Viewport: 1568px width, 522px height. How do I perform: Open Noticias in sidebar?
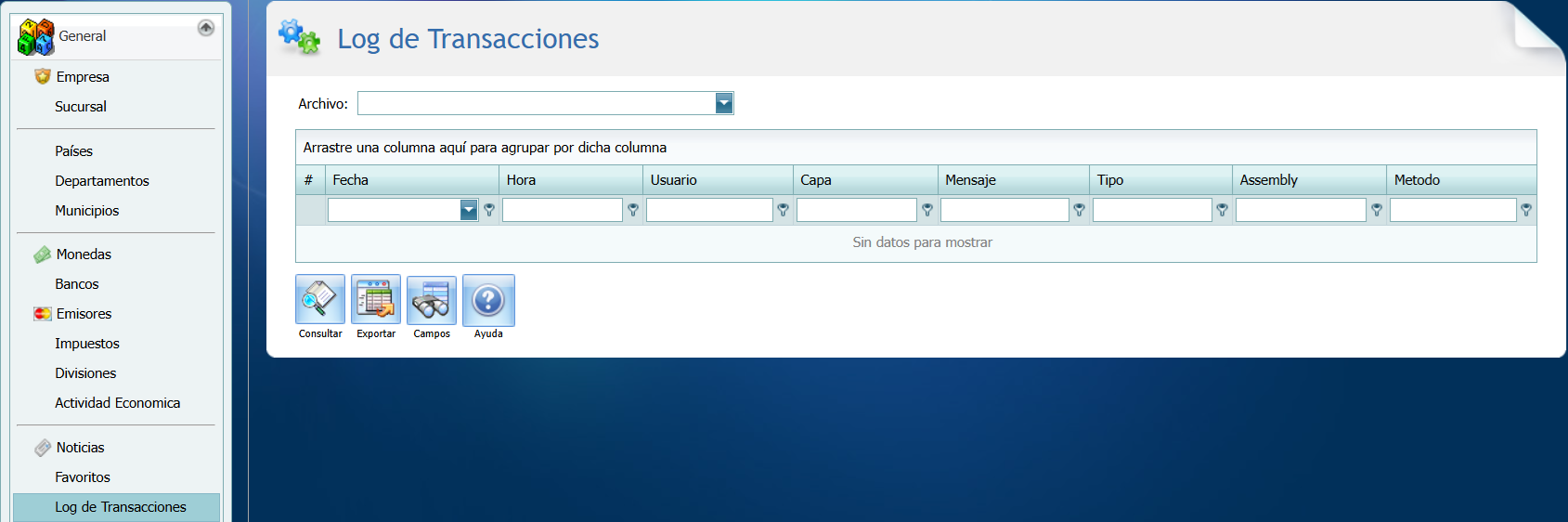[81, 448]
